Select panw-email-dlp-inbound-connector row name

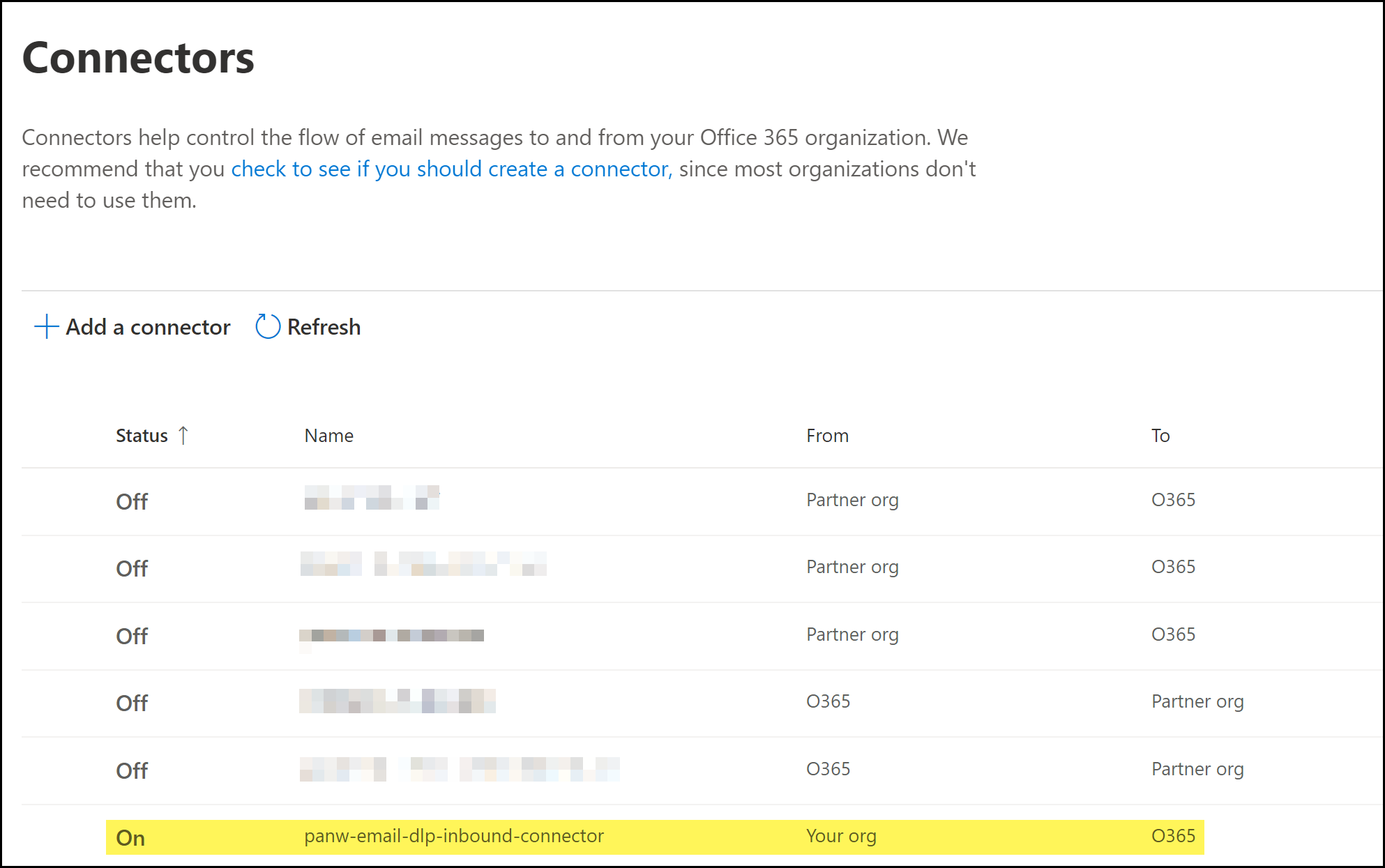click(453, 836)
